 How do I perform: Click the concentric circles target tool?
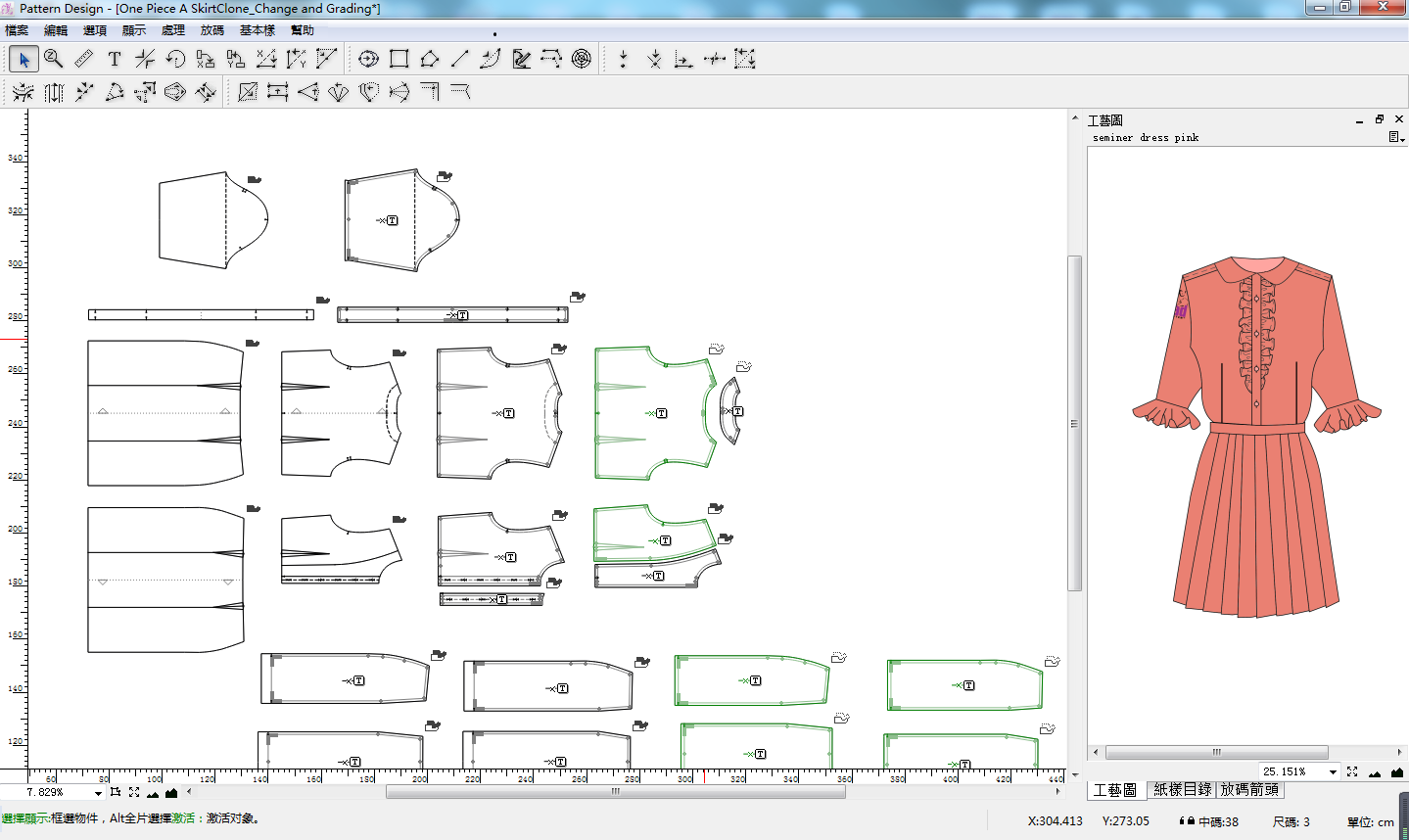582,60
